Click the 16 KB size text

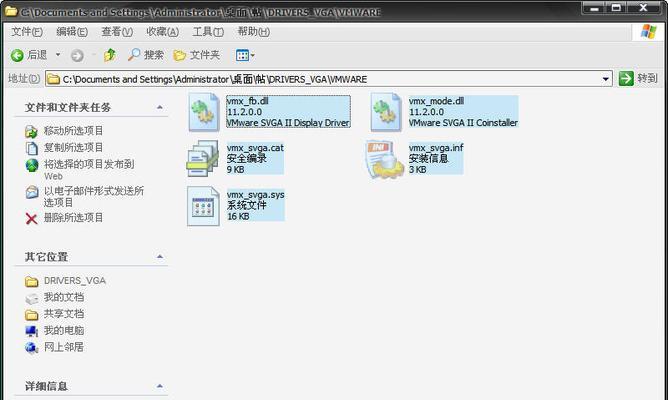coord(238,216)
